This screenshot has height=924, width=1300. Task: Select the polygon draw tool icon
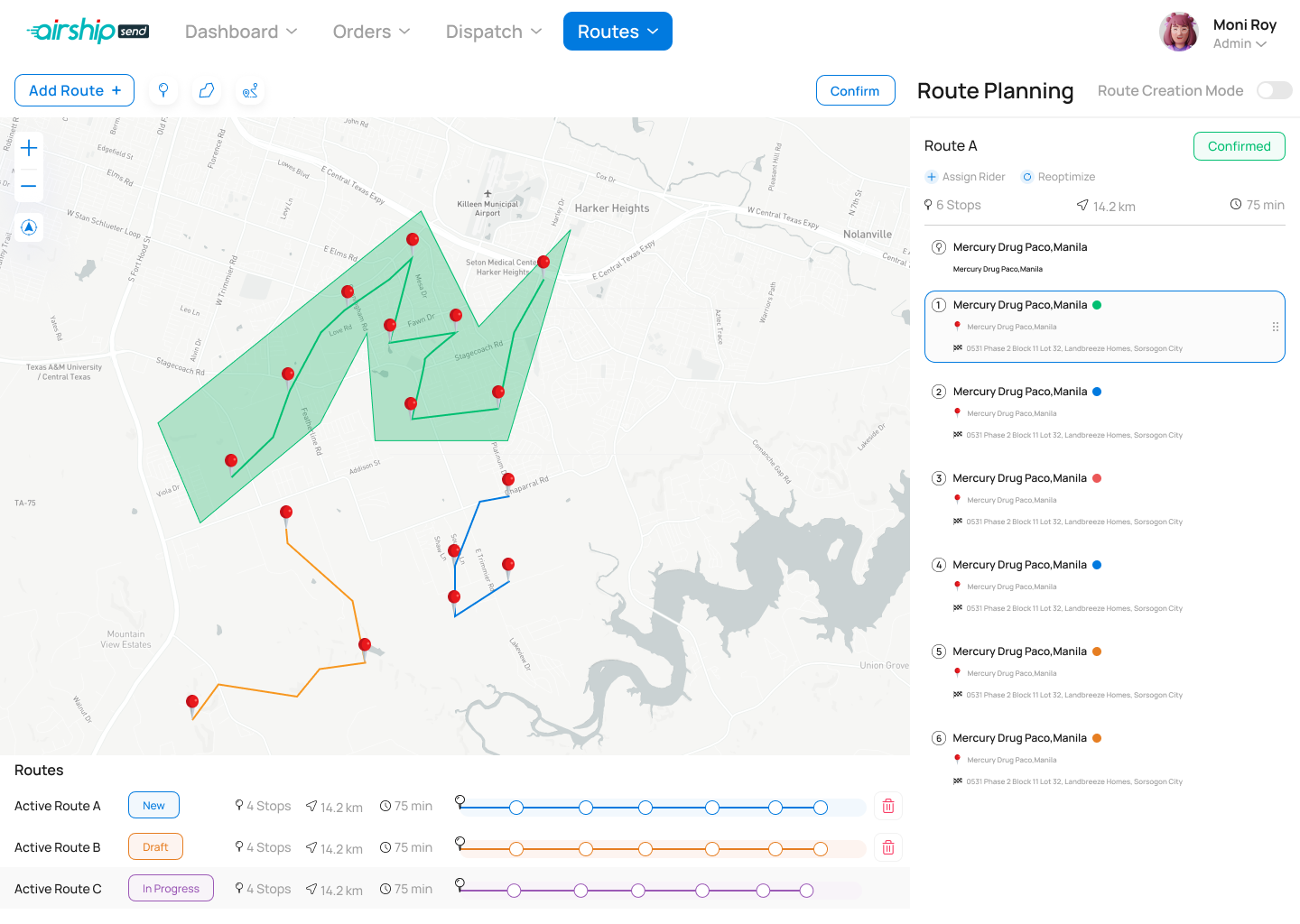tap(207, 90)
